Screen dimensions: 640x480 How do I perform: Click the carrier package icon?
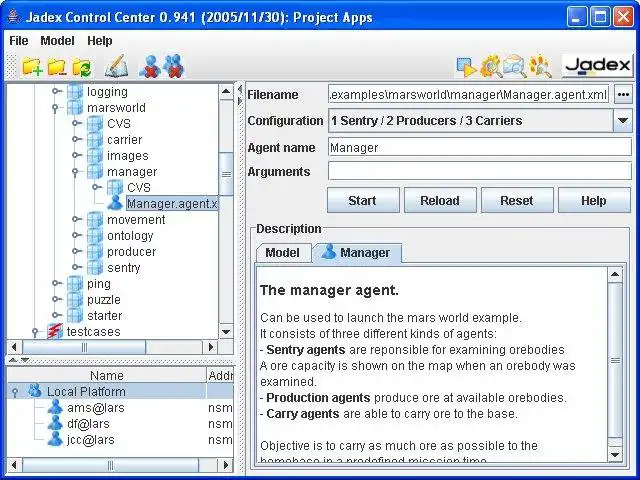(x=95, y=139)
